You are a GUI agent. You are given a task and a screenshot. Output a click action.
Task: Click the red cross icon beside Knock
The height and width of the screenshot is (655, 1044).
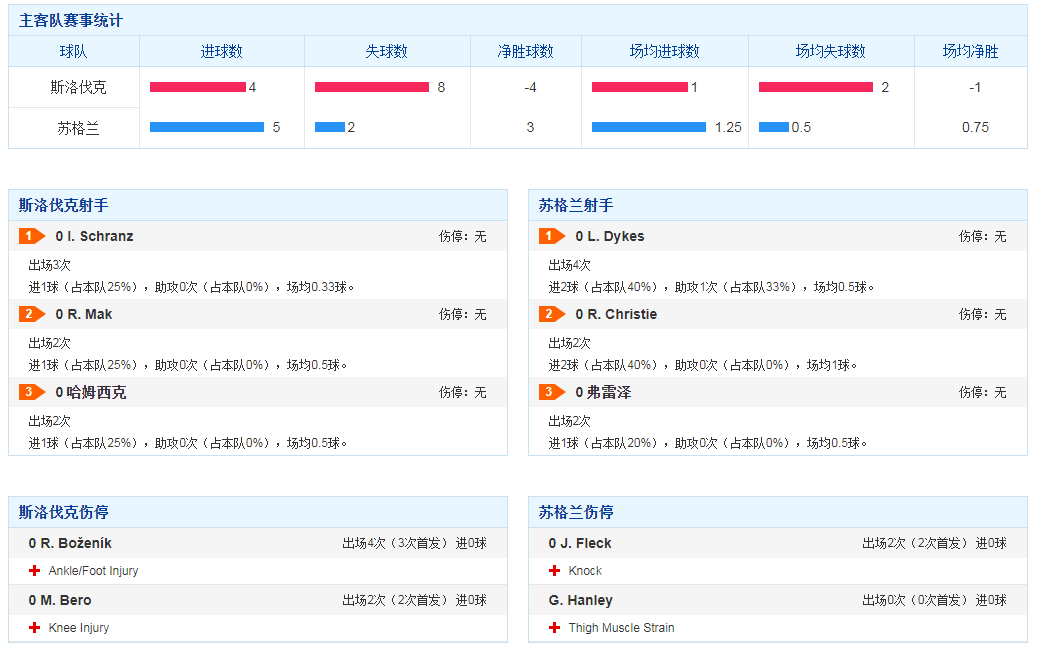555,571
